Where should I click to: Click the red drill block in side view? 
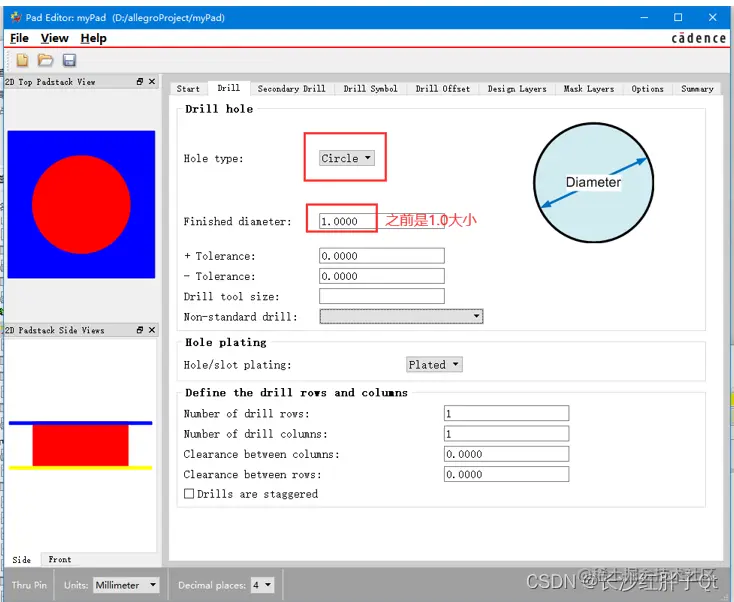(x=80, y=445)
